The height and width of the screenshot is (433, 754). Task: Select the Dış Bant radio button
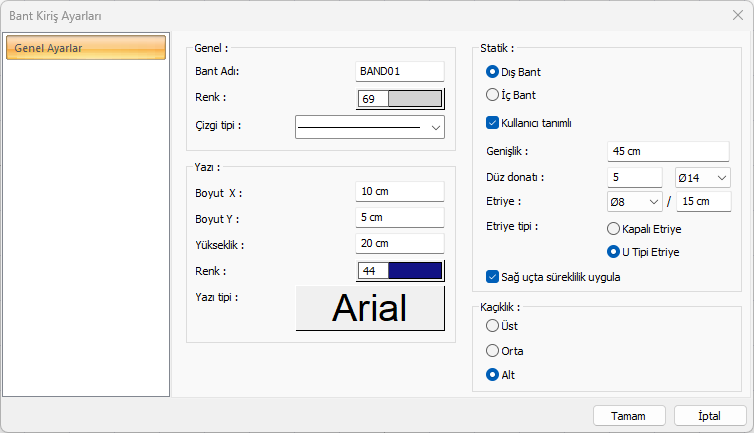click(492, 72)
